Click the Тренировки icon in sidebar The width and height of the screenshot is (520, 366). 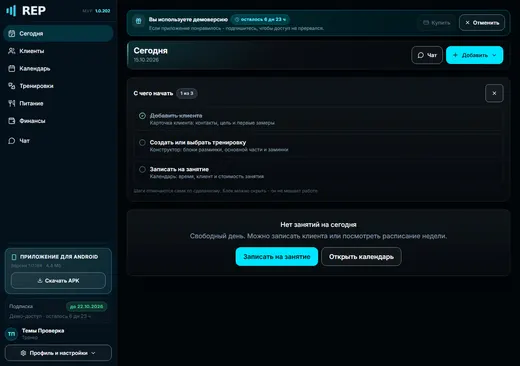12,86
